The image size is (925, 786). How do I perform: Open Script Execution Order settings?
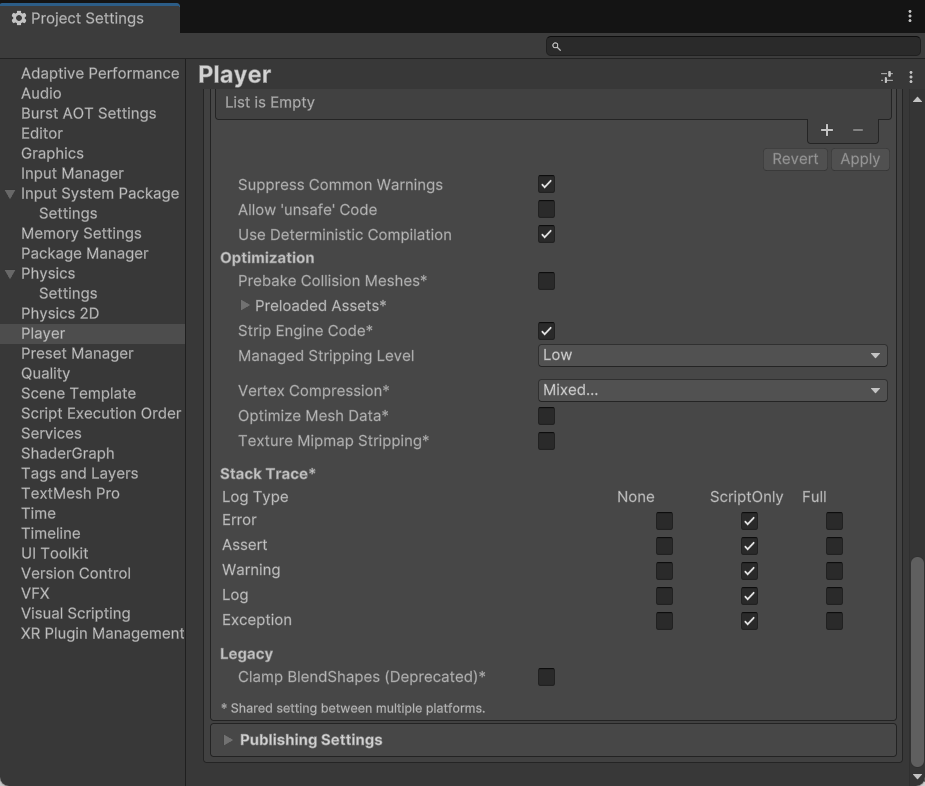101,414
